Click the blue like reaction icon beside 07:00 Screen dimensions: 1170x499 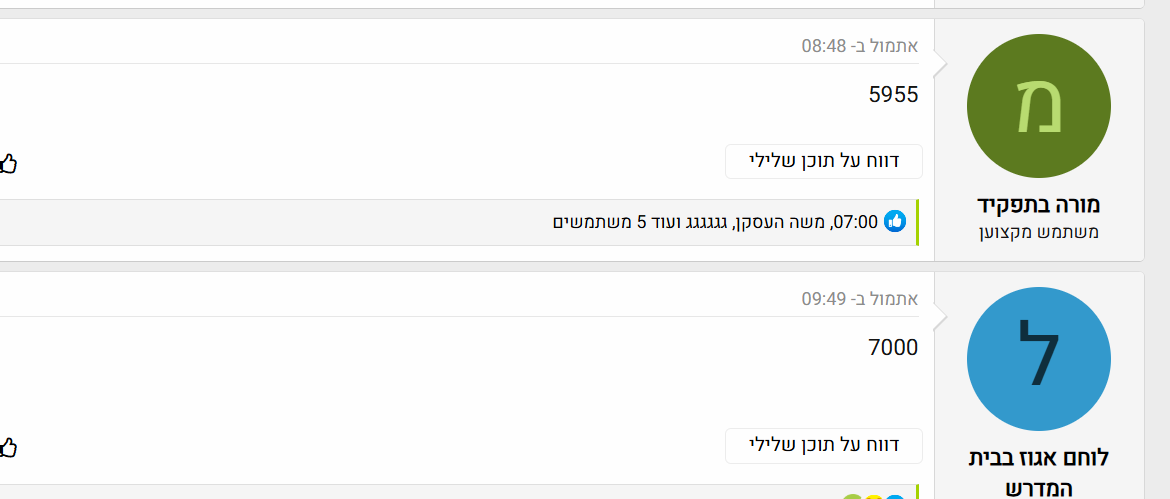(895, 221)
